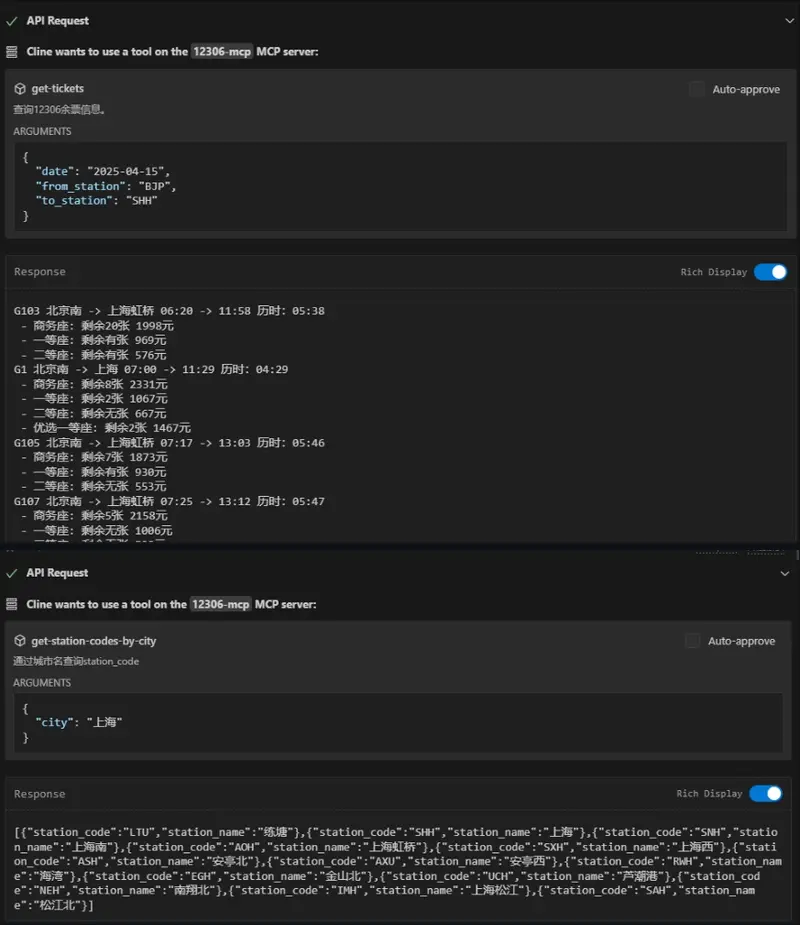Click the checkmark icon beside the get-station-codes-by-city API Request
This screenshot has height=925, width=800.
tap(12, 573)
